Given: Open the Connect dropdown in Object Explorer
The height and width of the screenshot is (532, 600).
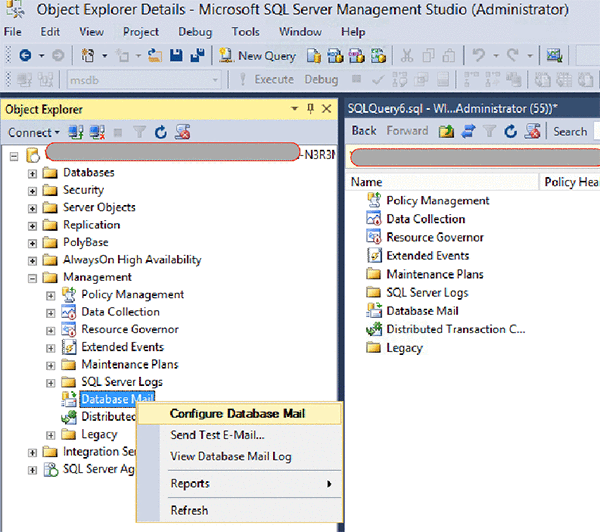Looking at the screenshot, I should [x=34, y=132].
